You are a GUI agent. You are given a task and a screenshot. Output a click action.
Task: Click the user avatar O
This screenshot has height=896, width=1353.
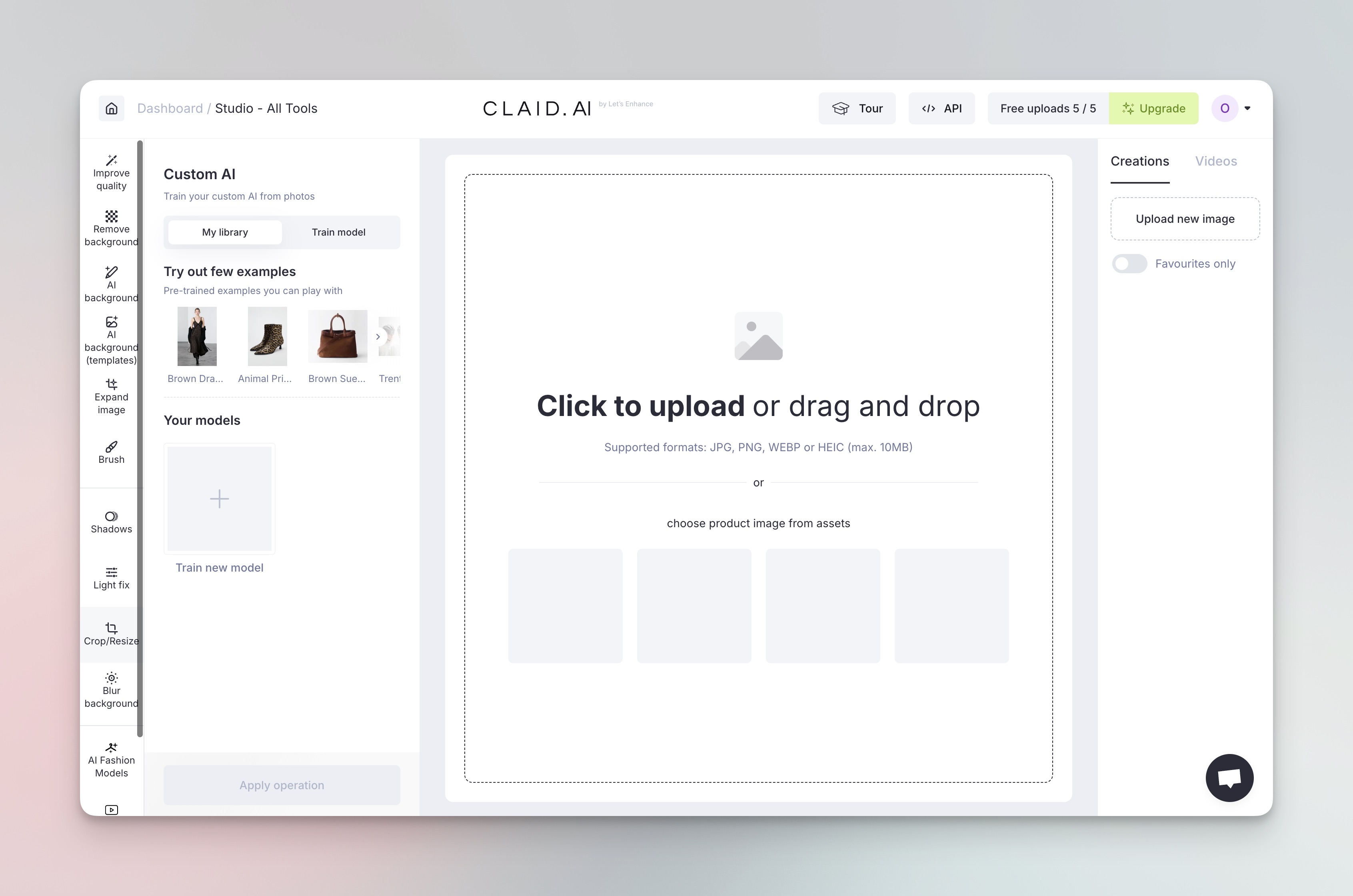(x=1225, y=108)
